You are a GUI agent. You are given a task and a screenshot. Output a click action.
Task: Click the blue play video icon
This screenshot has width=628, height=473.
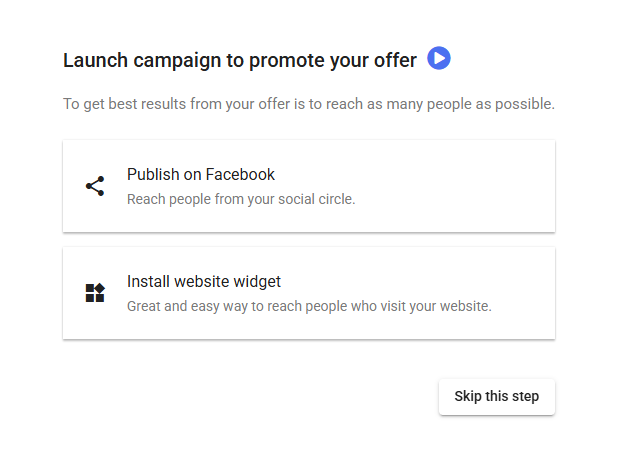coord(439,59)
